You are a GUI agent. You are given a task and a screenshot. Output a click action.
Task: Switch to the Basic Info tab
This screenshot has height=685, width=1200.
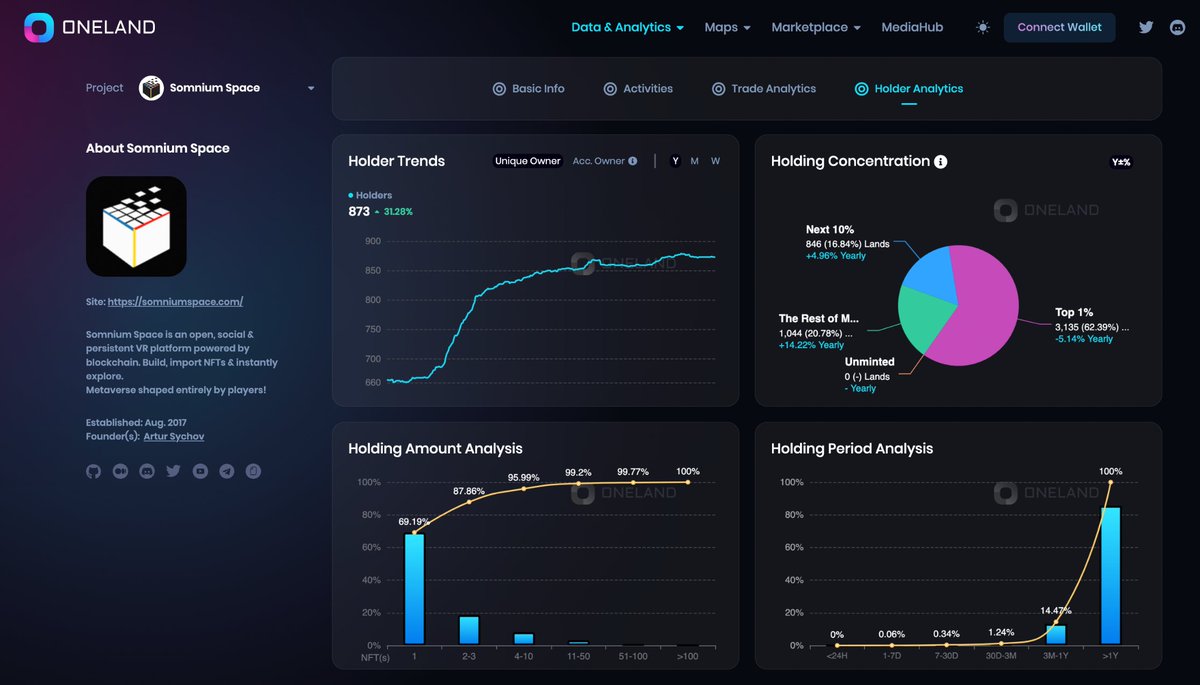point(528,89)
